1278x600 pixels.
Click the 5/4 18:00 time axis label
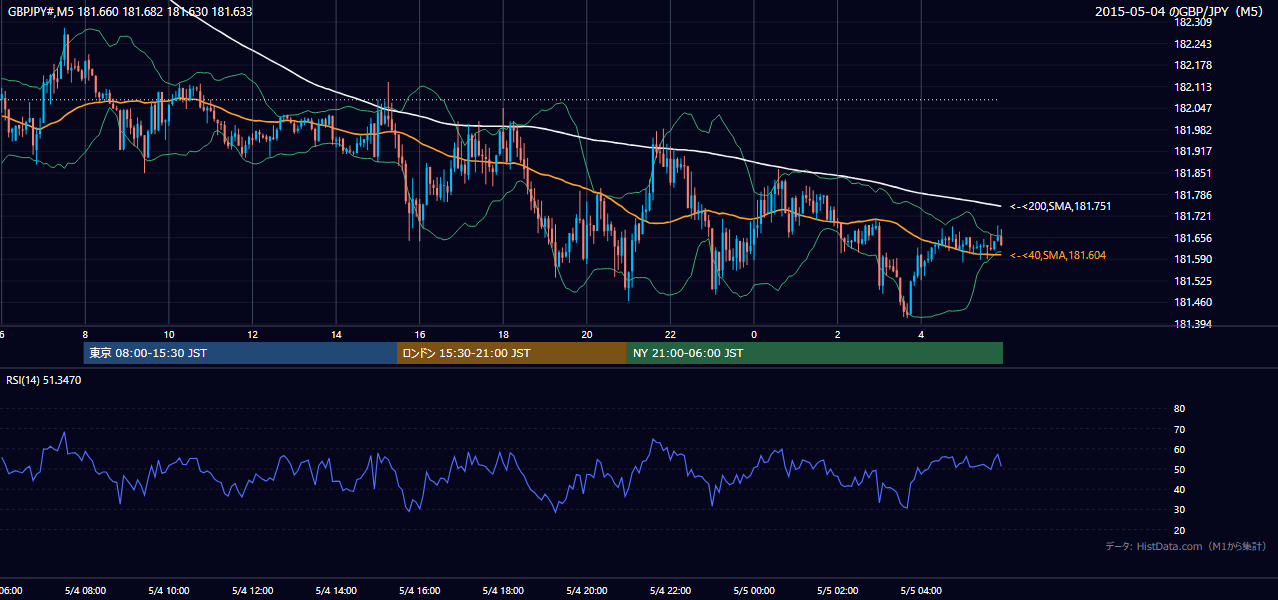pyautogui.click(x=503, y=591)
